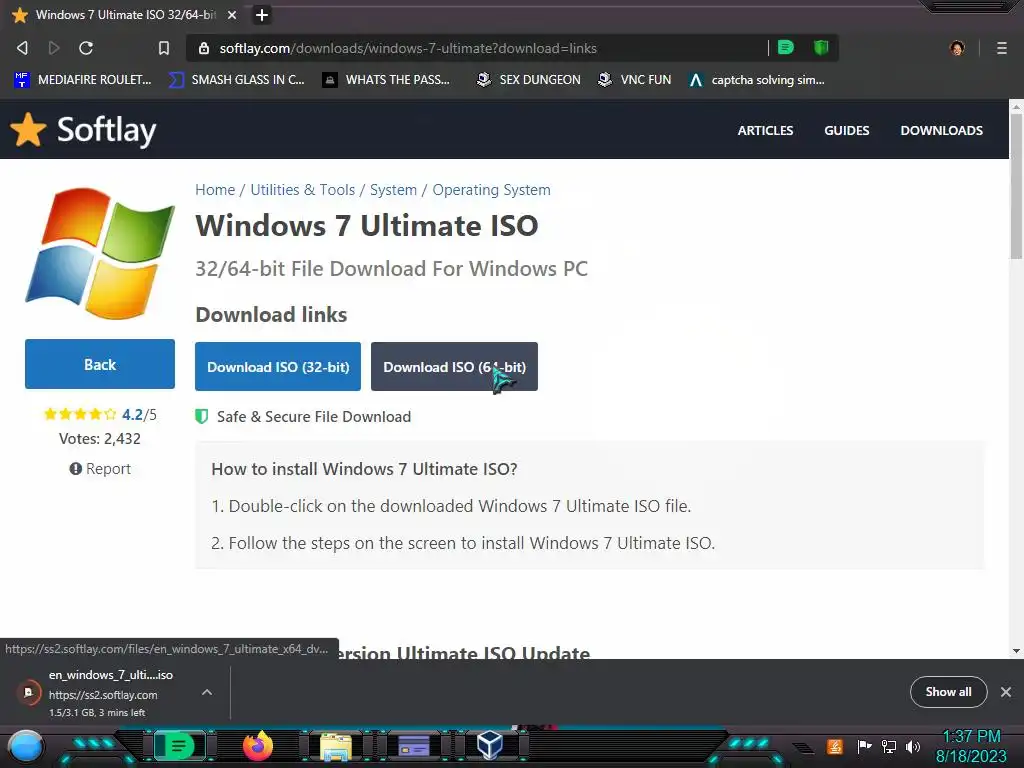This screenshot has height=768, width=1024.
Task: Click the purple window app in taskbar
Action: click(x=413, y=746)
